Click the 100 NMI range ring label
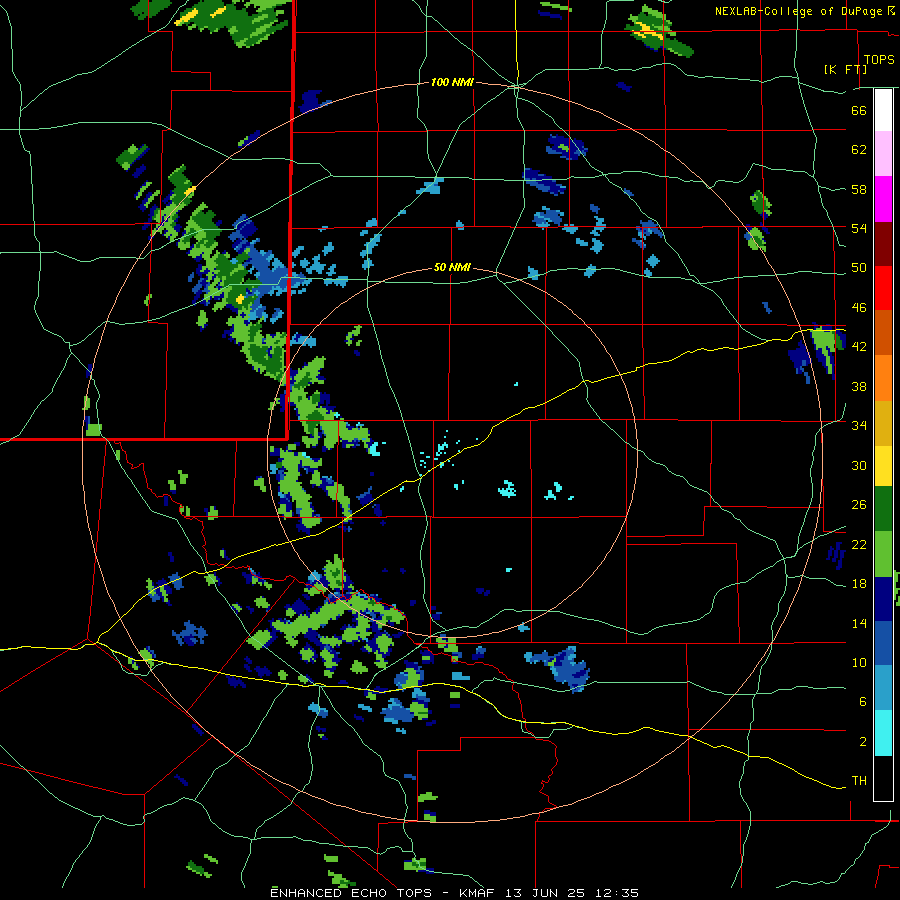The height and width of the screenshot is (900, 900). tap(452, 82)
